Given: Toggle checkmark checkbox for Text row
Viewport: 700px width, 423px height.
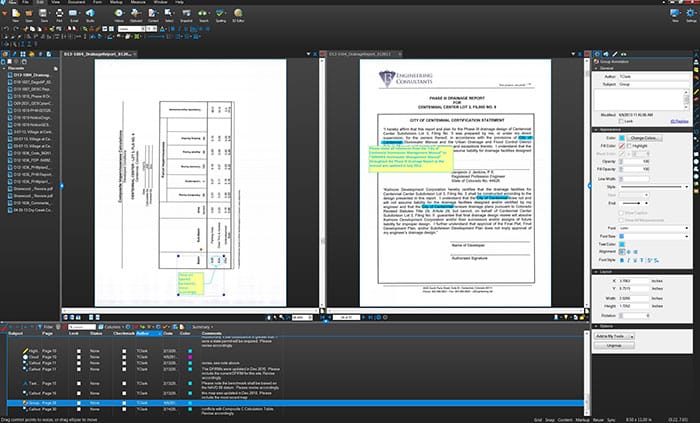Looking at the screenshot, I should (124, 383).
